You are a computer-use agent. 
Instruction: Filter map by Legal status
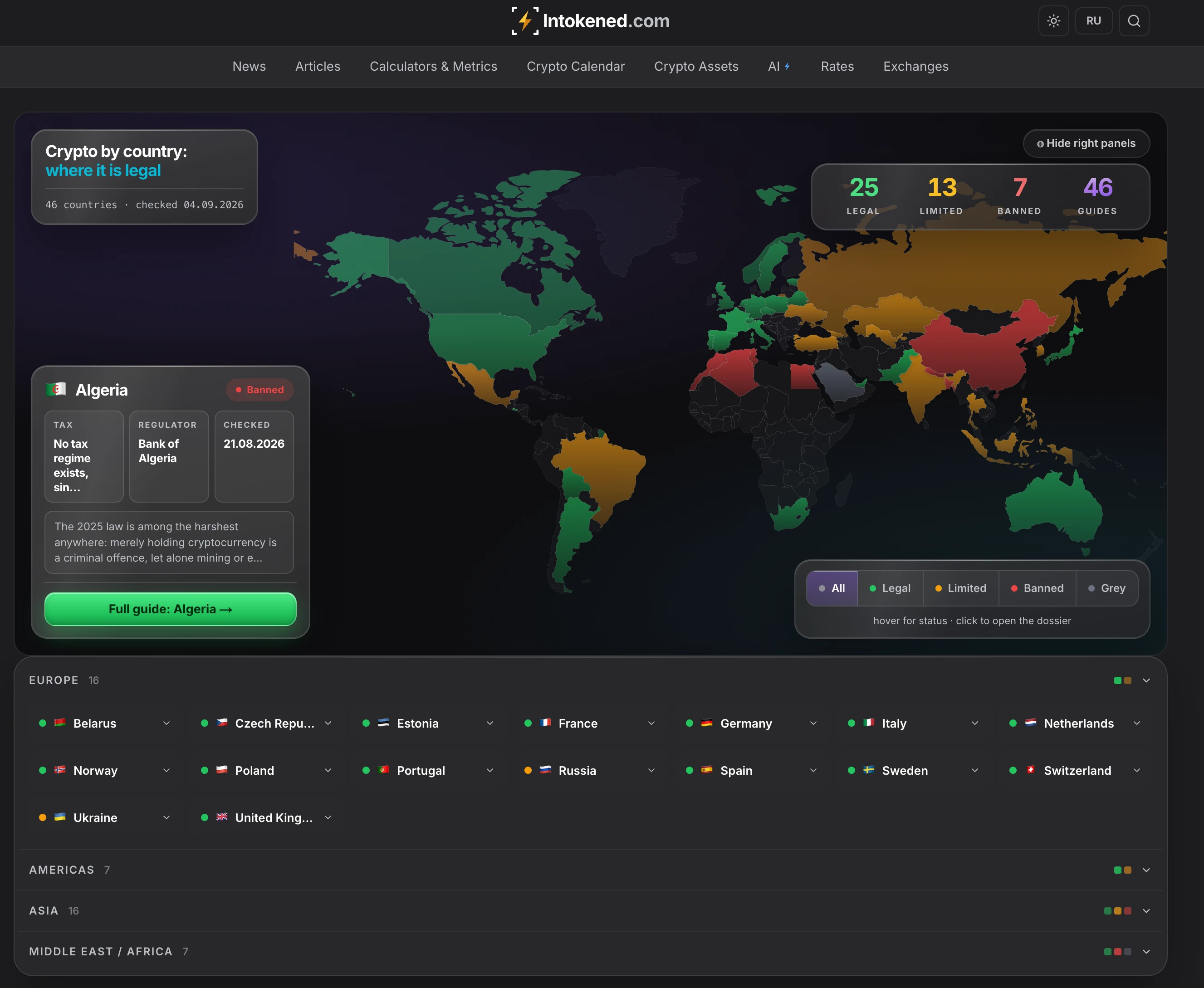point(890,588)
